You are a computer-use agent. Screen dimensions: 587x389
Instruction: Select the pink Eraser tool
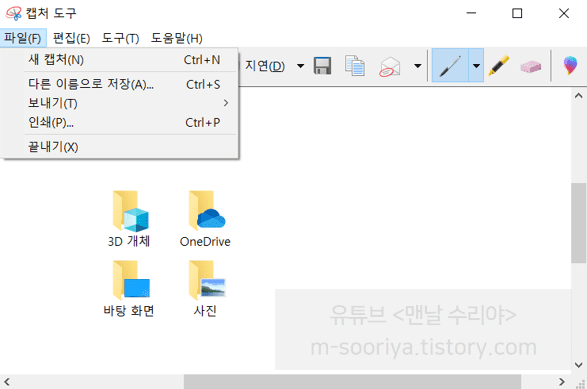(x=530, y=66)
